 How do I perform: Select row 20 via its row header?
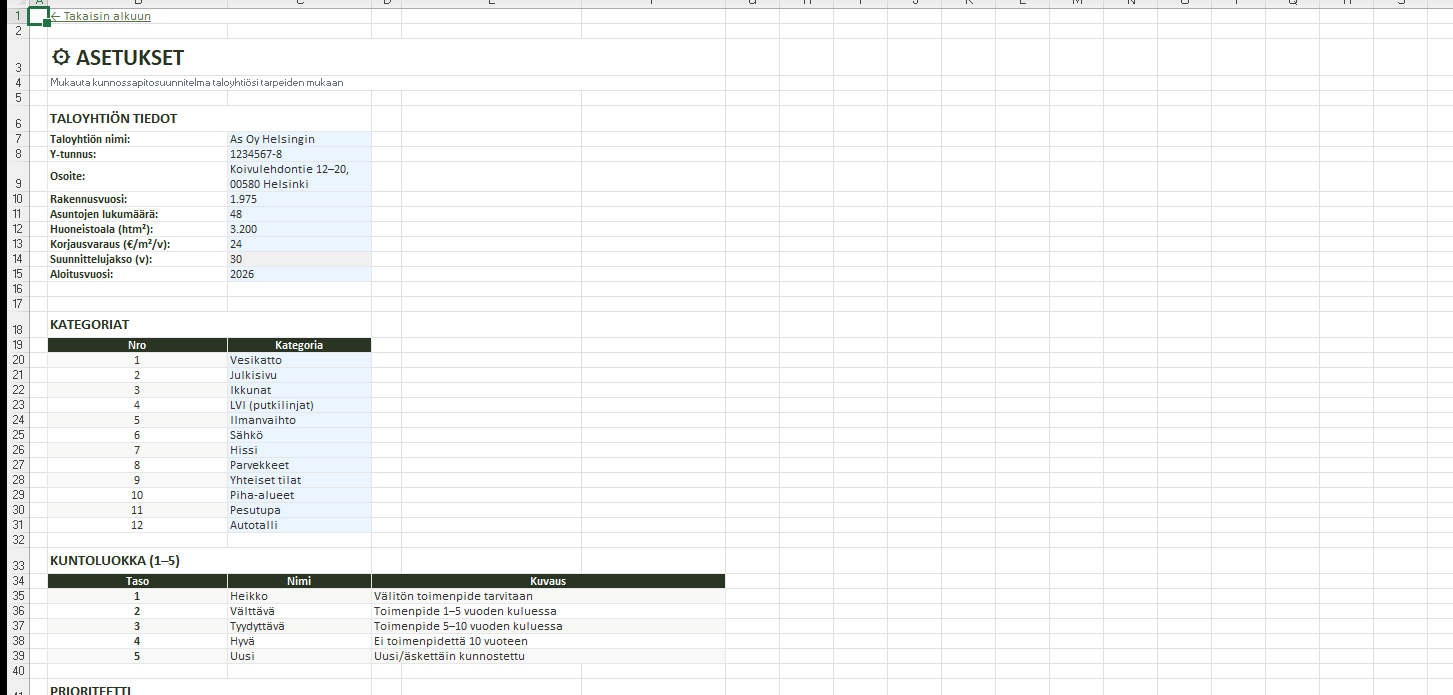[x=17, y=360]
